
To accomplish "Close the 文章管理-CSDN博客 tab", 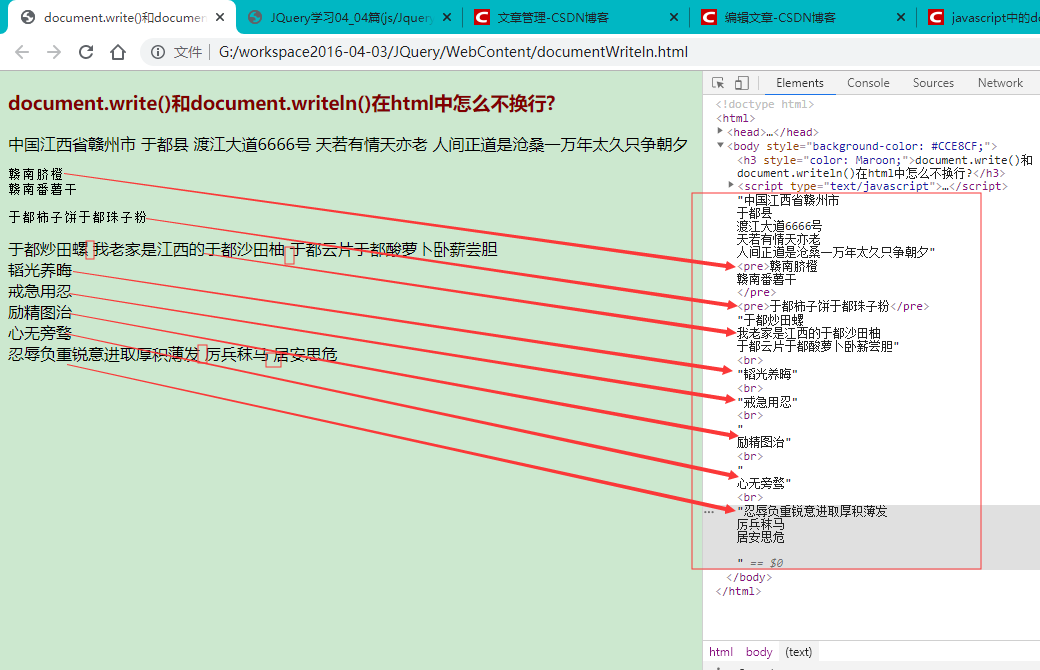I will [x=674, y=17].
